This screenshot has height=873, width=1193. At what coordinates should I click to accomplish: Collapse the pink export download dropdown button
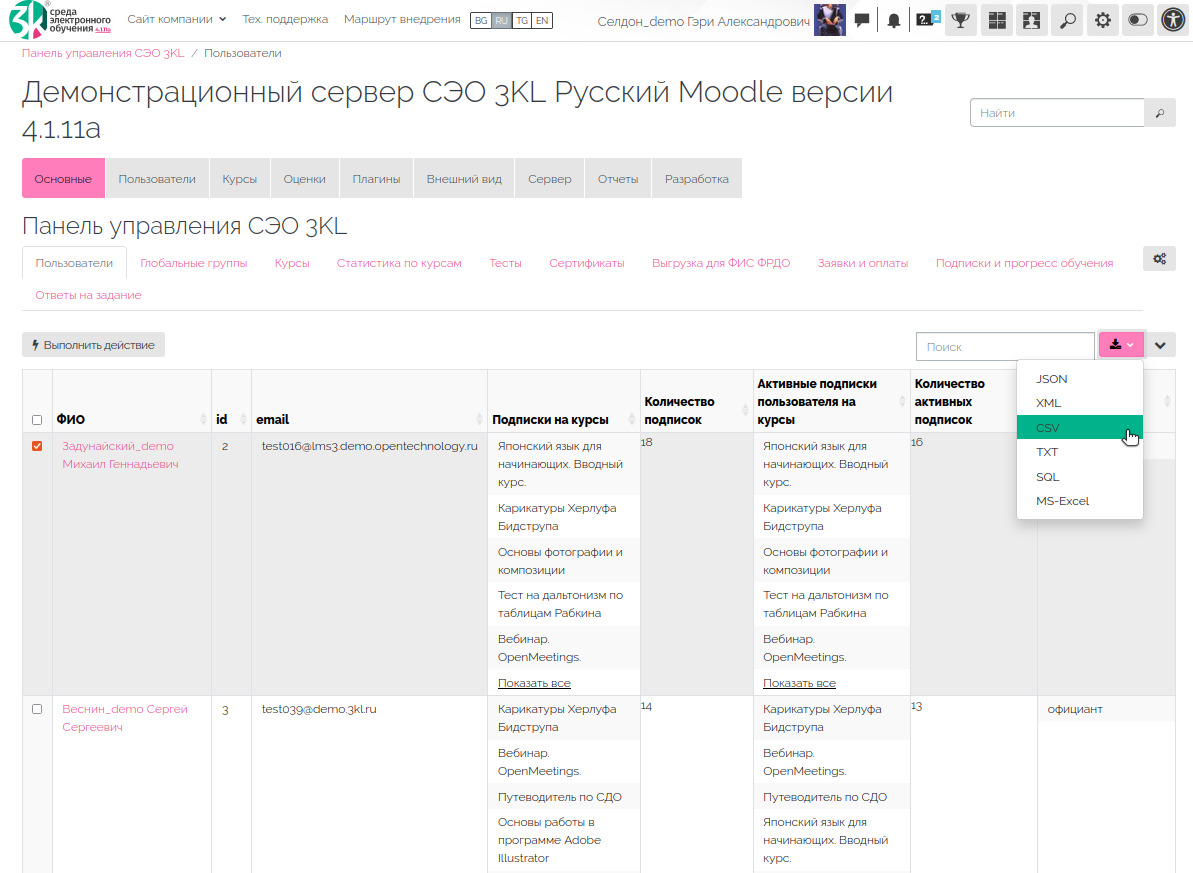(x=1121, y=345)
